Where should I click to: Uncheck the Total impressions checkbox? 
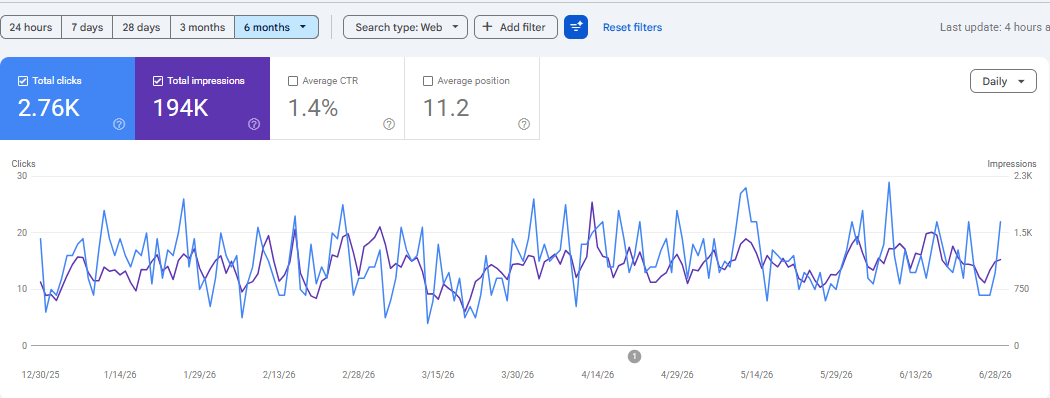158,81
